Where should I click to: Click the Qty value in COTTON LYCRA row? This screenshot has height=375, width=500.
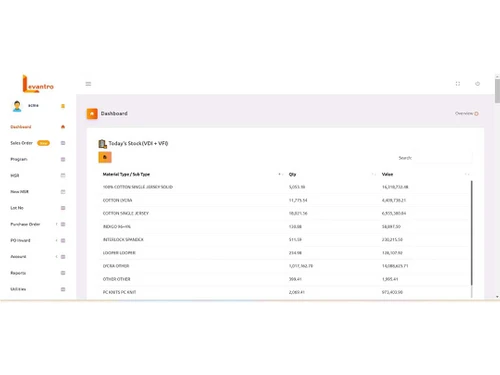pos(298,200)
